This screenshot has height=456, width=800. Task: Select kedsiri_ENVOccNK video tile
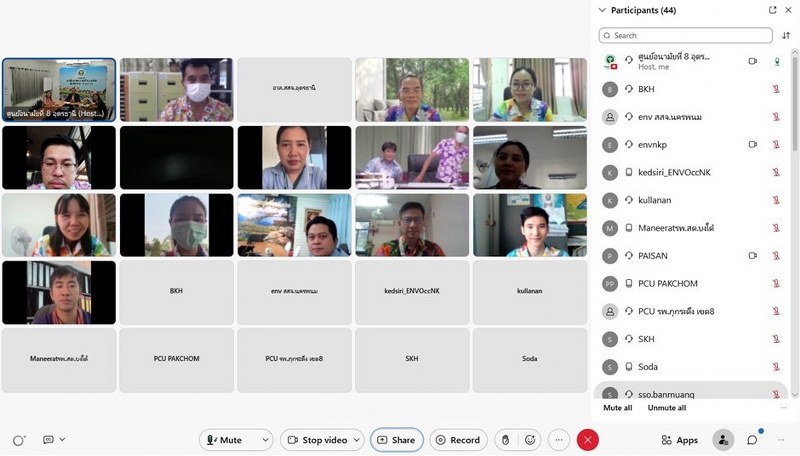tap(412, 293)
